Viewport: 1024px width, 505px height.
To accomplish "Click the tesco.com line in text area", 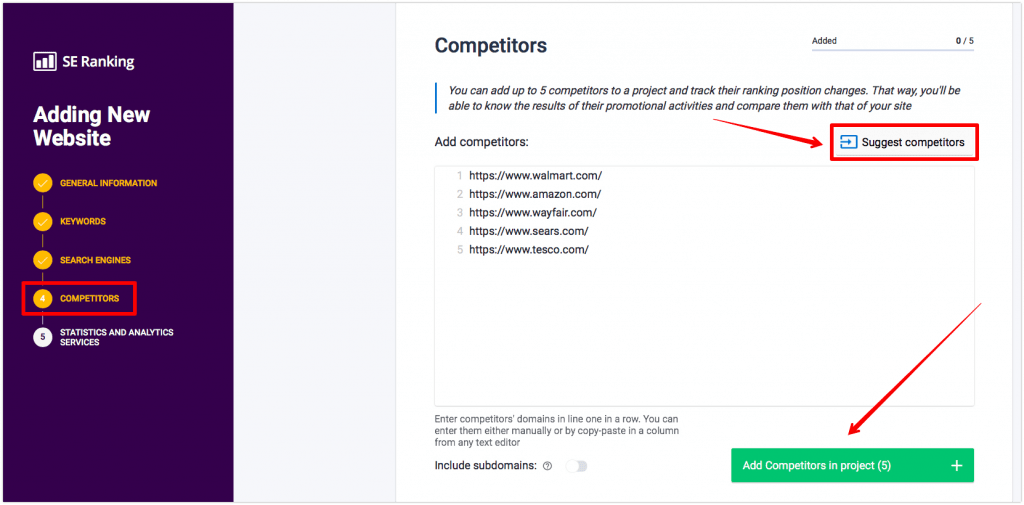I will (529, 250).
